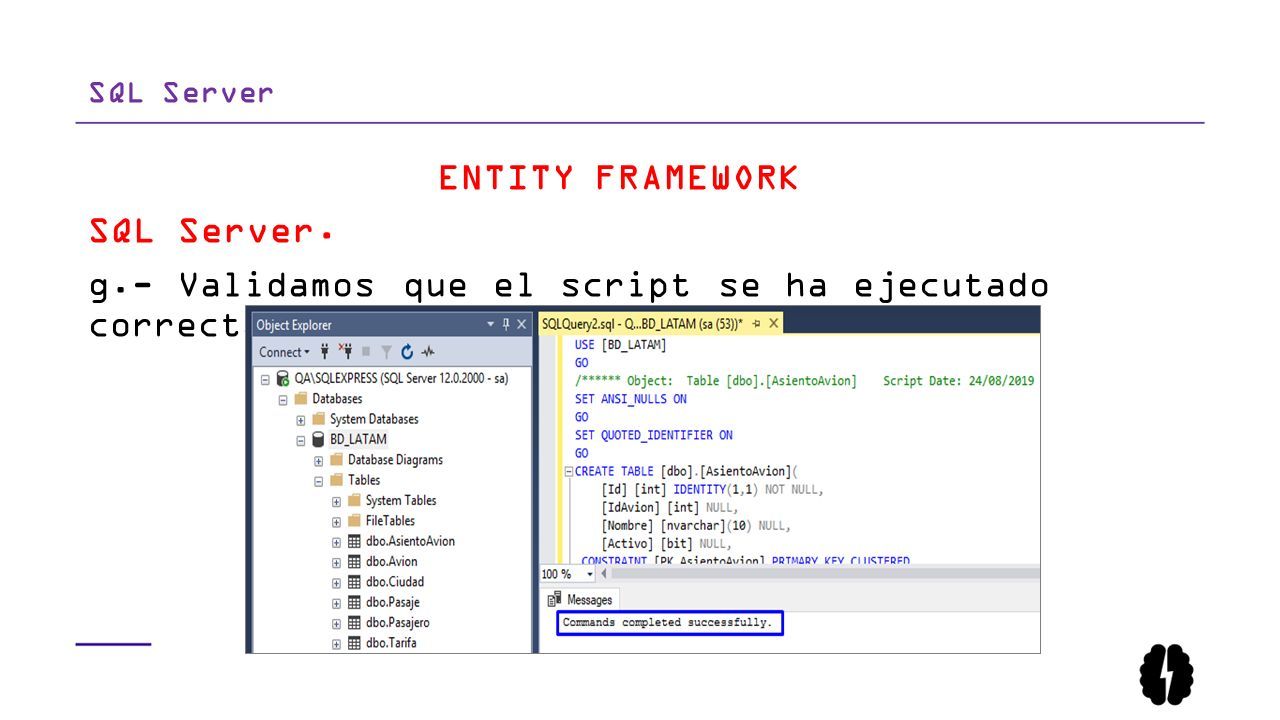The image size is (1280, 720).
Task: Close the Object Explorer panel
Action: point(521,324)
